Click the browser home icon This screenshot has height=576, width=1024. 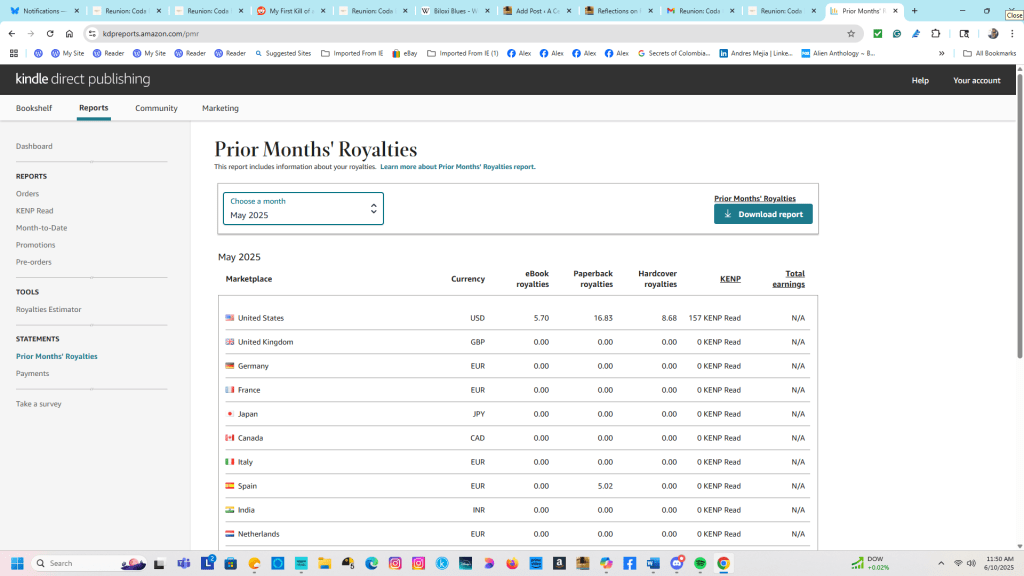pyautogui.click(x=70, y=33)
